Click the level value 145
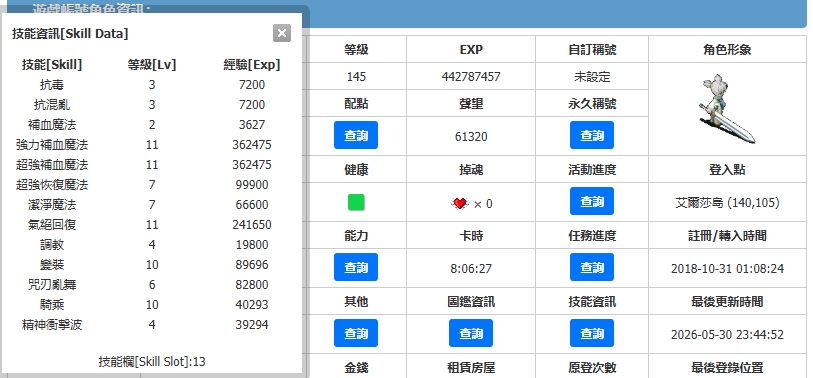The image size is (813, 378). [x=356, y=77]
